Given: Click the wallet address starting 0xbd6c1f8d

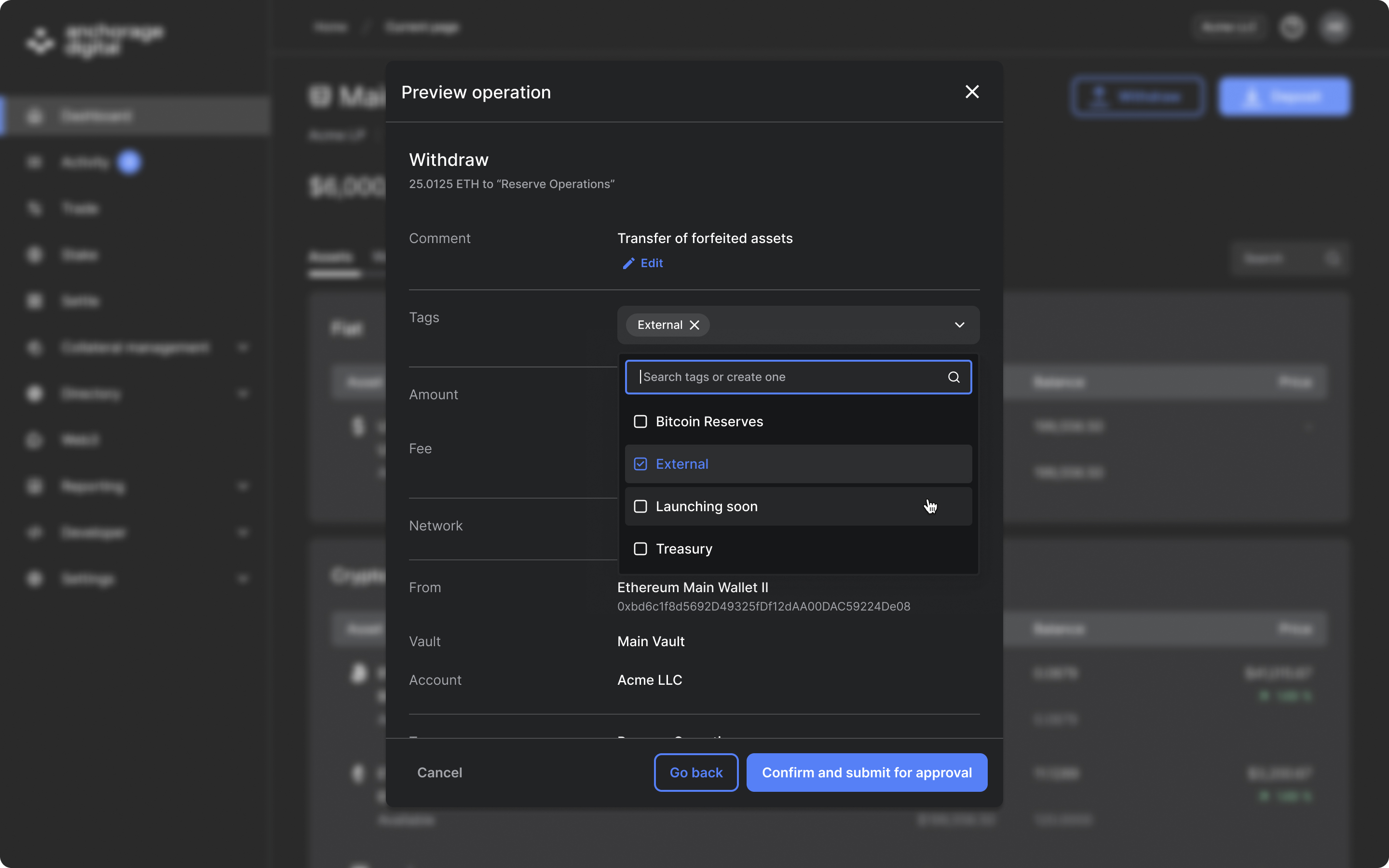Looking at the screenshot, I should [764, 607].
